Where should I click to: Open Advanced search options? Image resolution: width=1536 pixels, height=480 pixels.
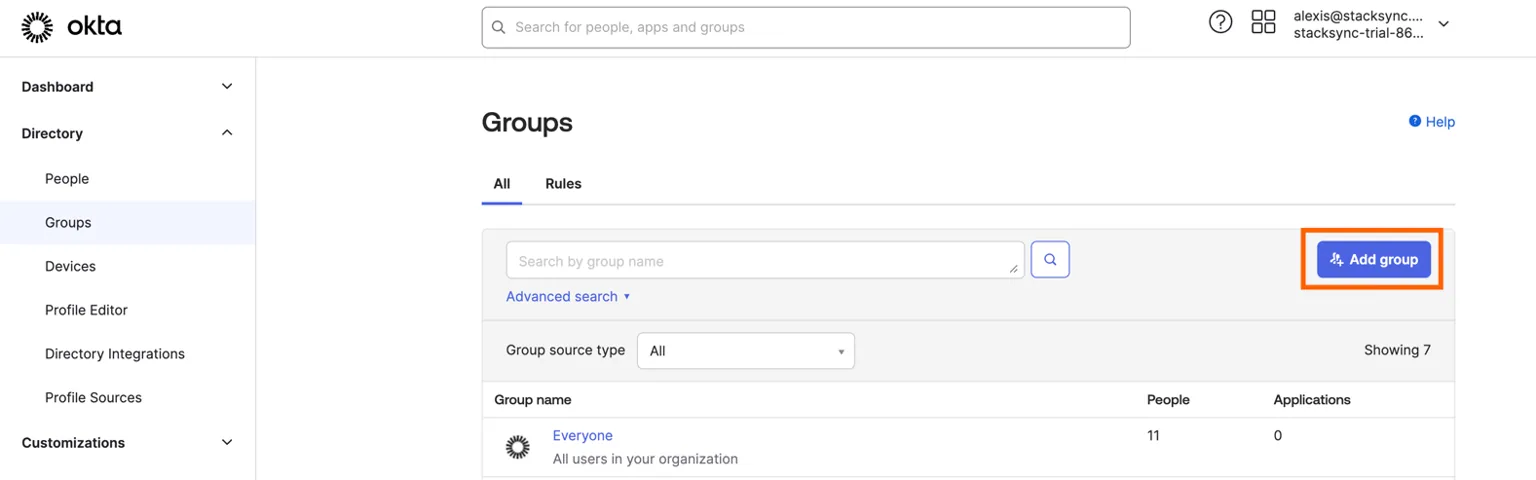click(x=568, y=296)
